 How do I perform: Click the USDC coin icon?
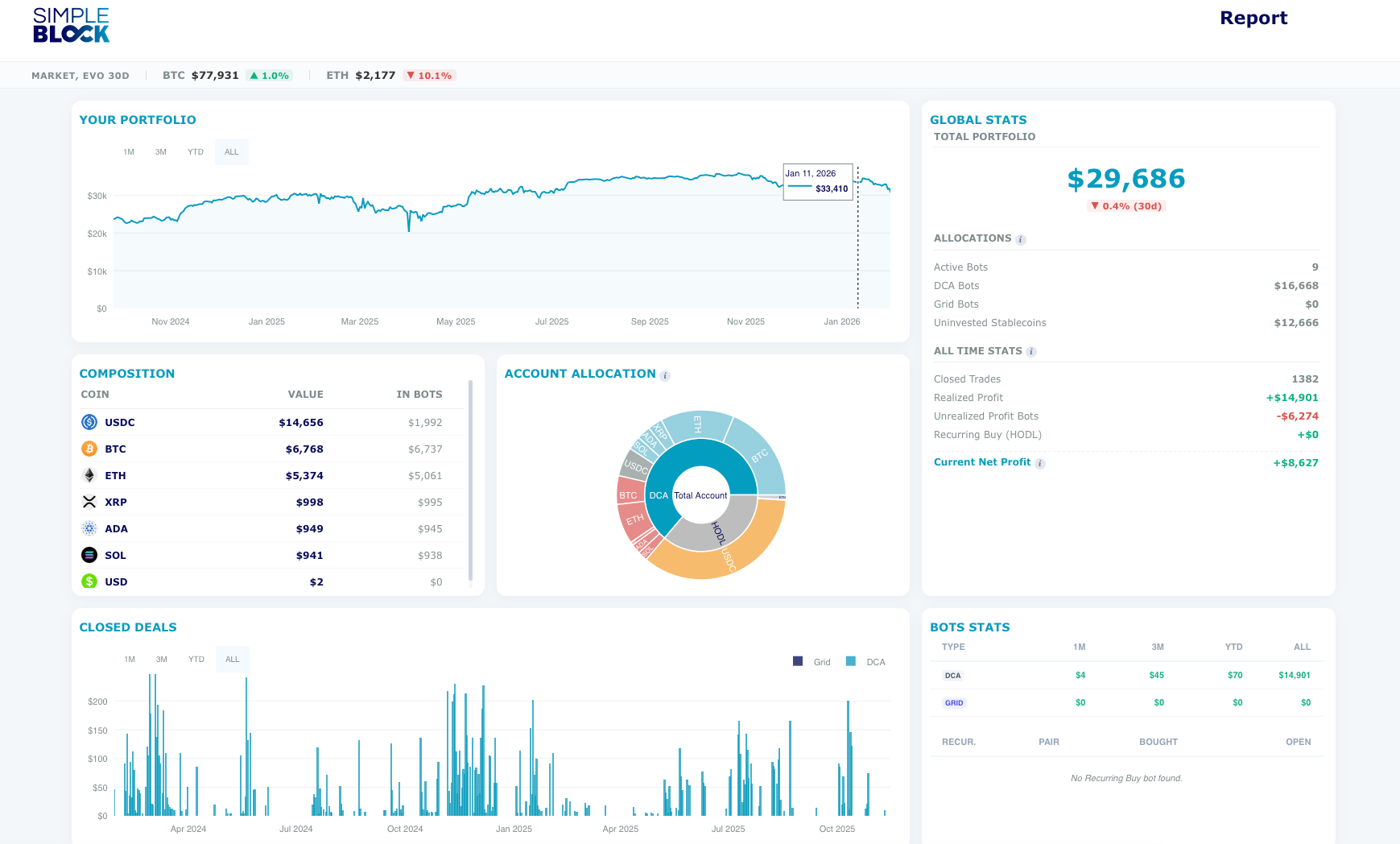tap(89, 422)
